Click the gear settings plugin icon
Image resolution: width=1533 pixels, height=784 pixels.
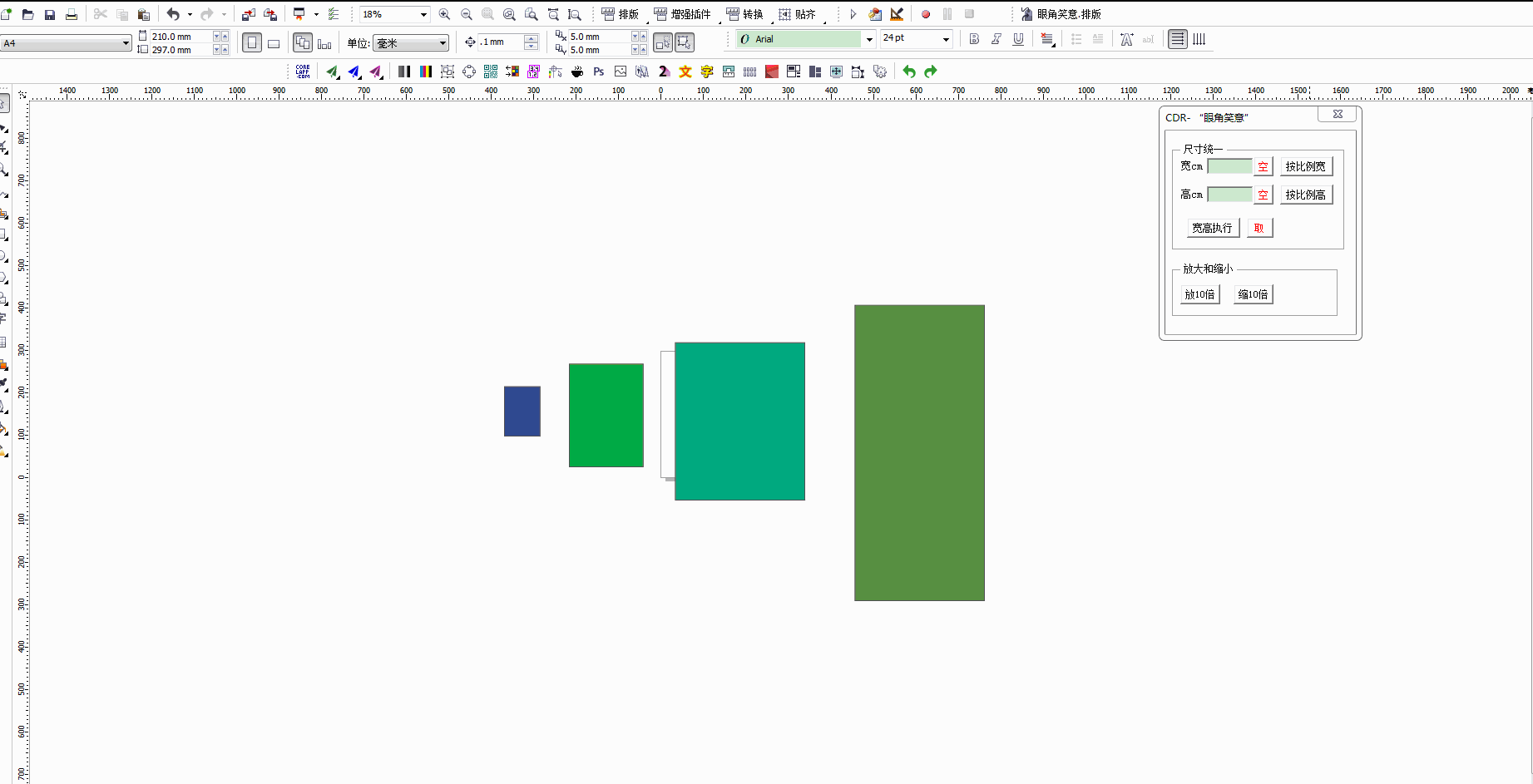tap(880, 71)
